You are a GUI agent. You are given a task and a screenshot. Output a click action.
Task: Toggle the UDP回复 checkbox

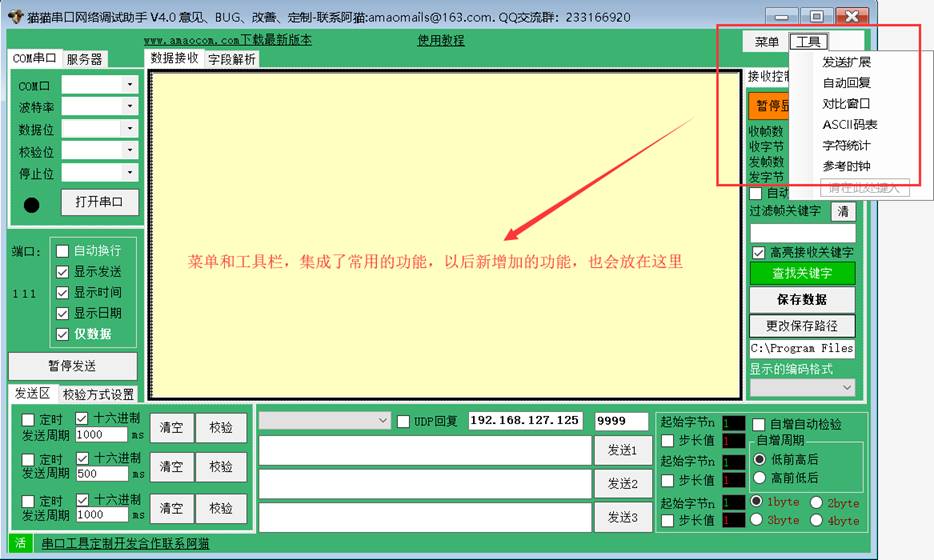click(x=404, y=421)
